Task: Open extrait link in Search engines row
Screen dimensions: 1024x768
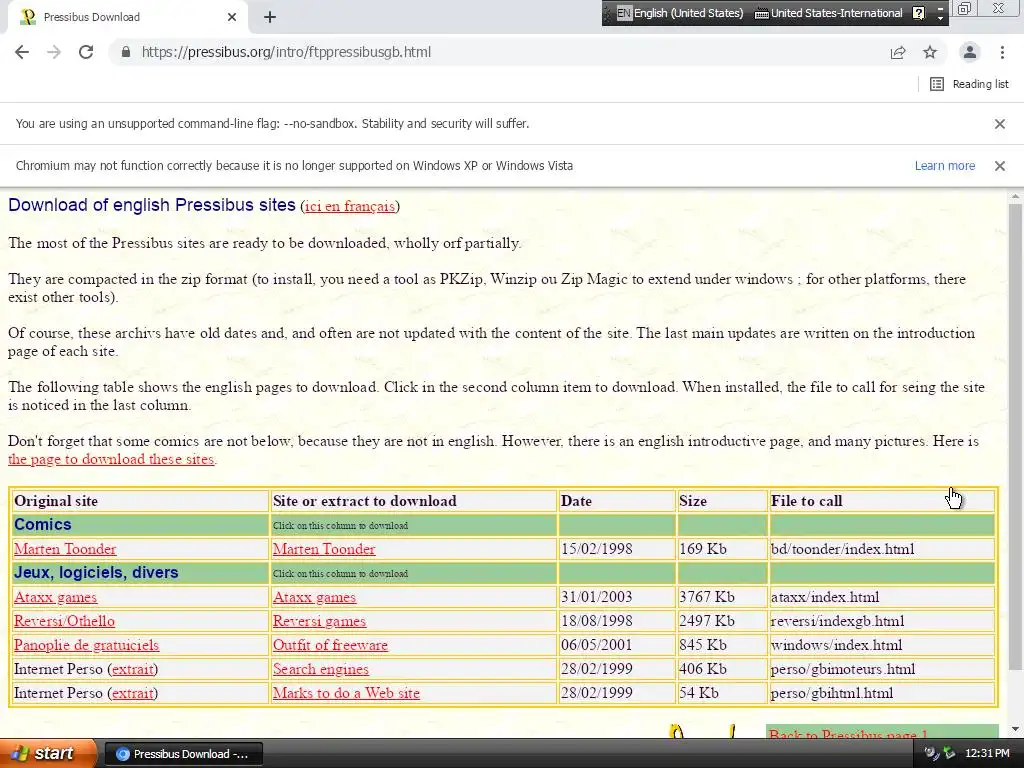Action: pyautogui.click(x=133, y=669)
